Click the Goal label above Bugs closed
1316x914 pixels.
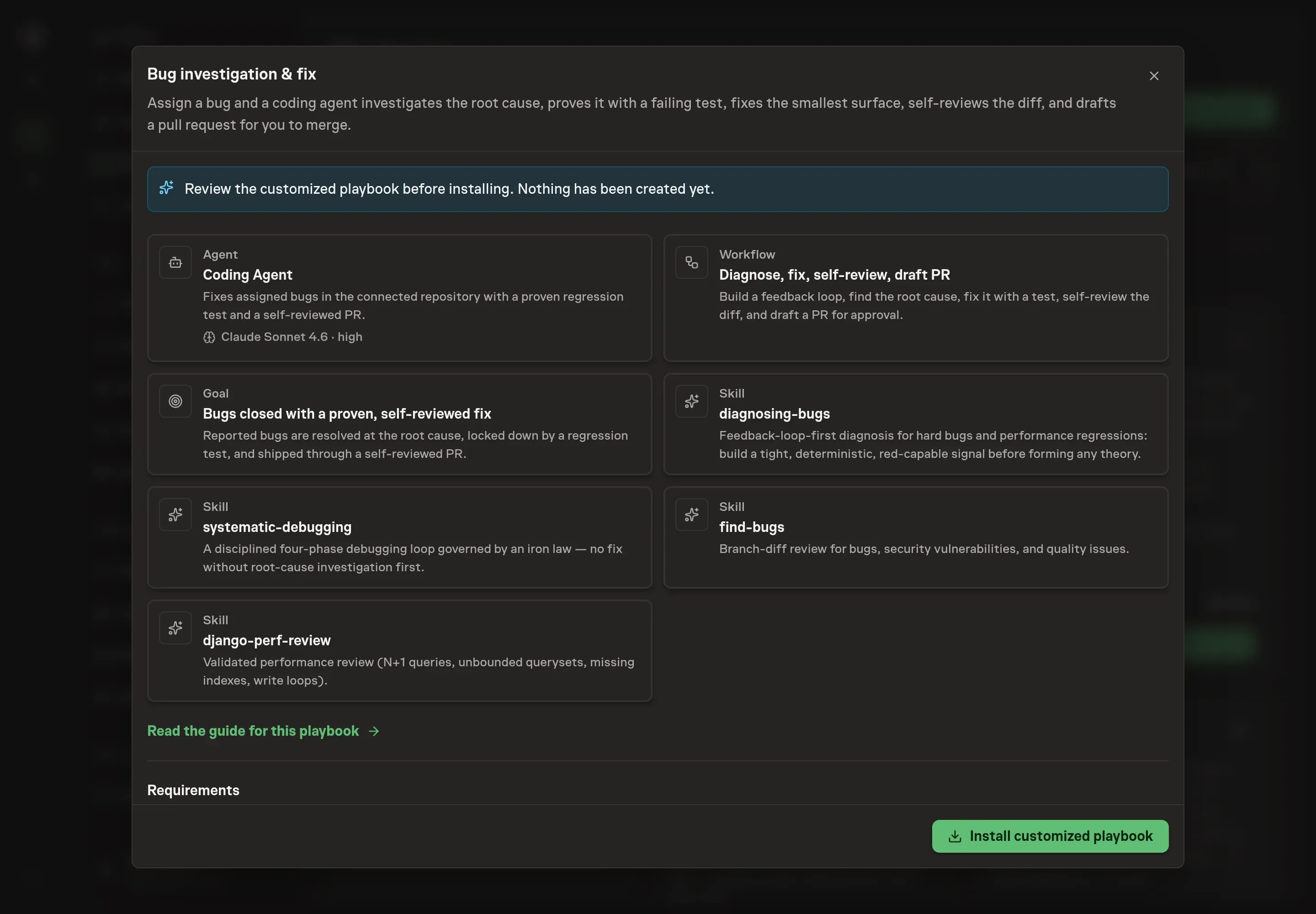215,393
